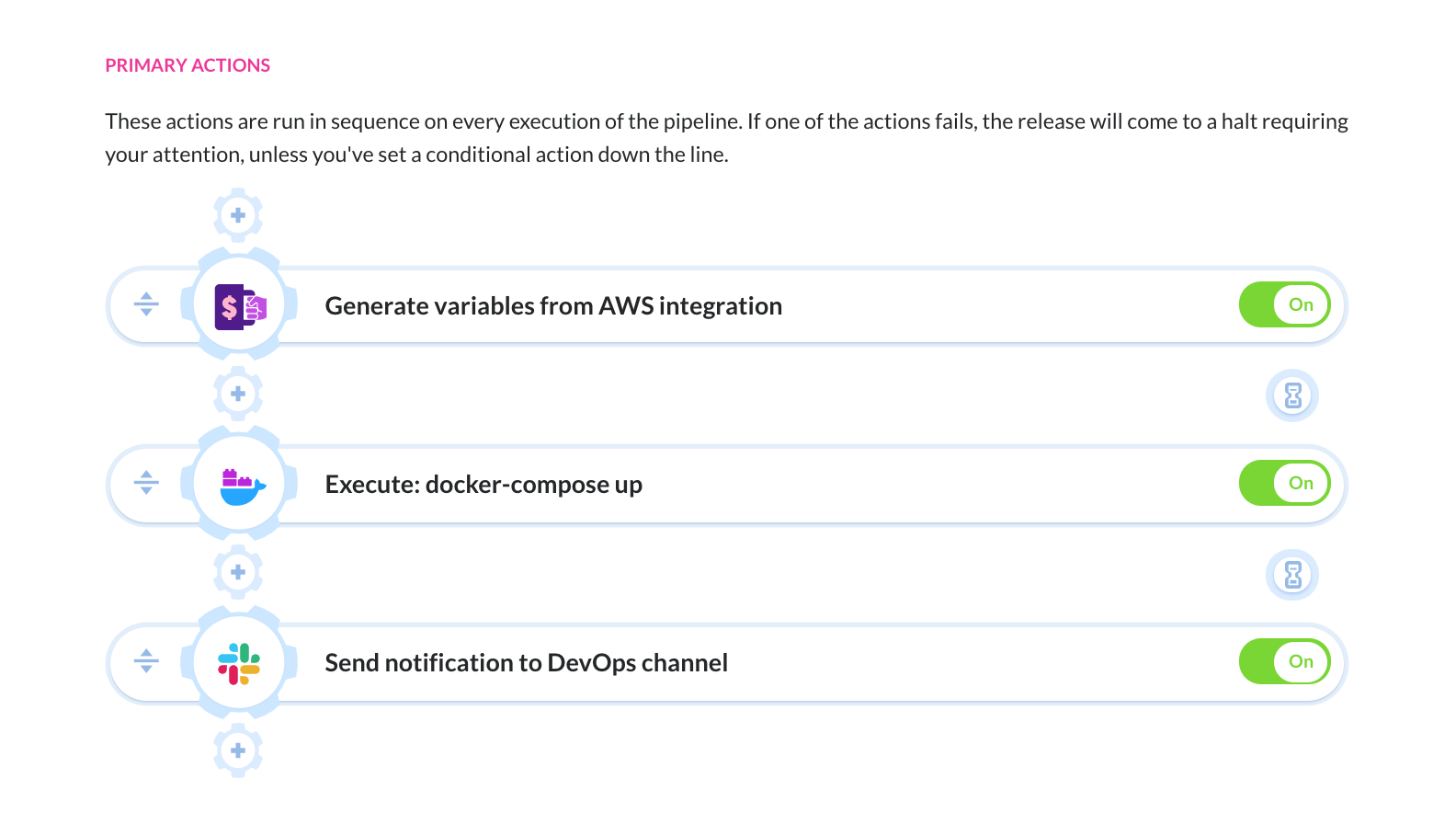This screenshot has height=836, width=1456.
Task: Click reorder arrows on Send notification action
Action: [x=146, y=661]
